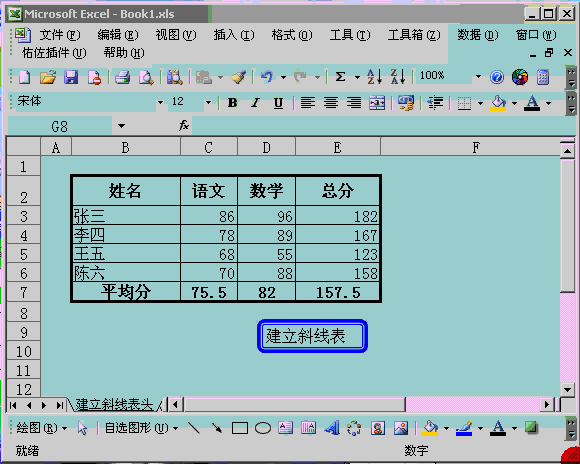
Task: Open the 自选图形 AutoShapes button
Action: click(x=141, y=428)
